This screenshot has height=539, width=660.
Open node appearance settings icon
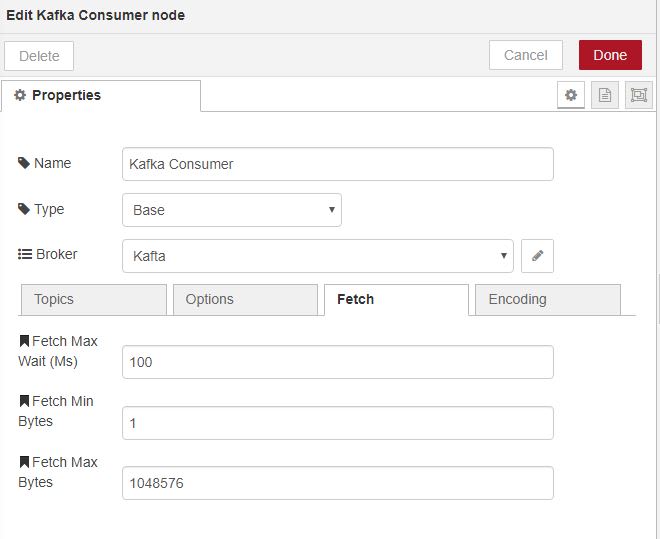point(639,95)
